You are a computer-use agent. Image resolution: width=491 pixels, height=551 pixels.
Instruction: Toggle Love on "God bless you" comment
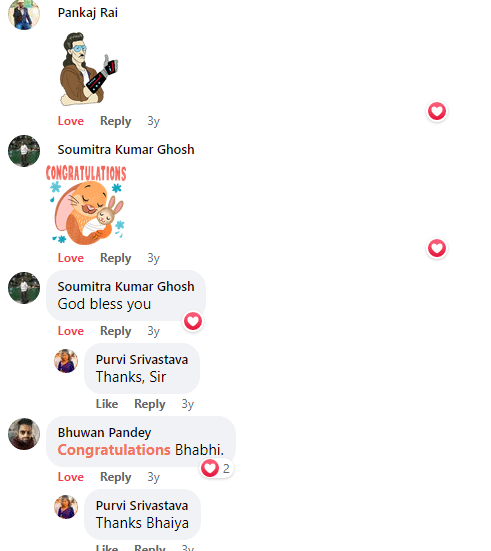click(71, 331)
